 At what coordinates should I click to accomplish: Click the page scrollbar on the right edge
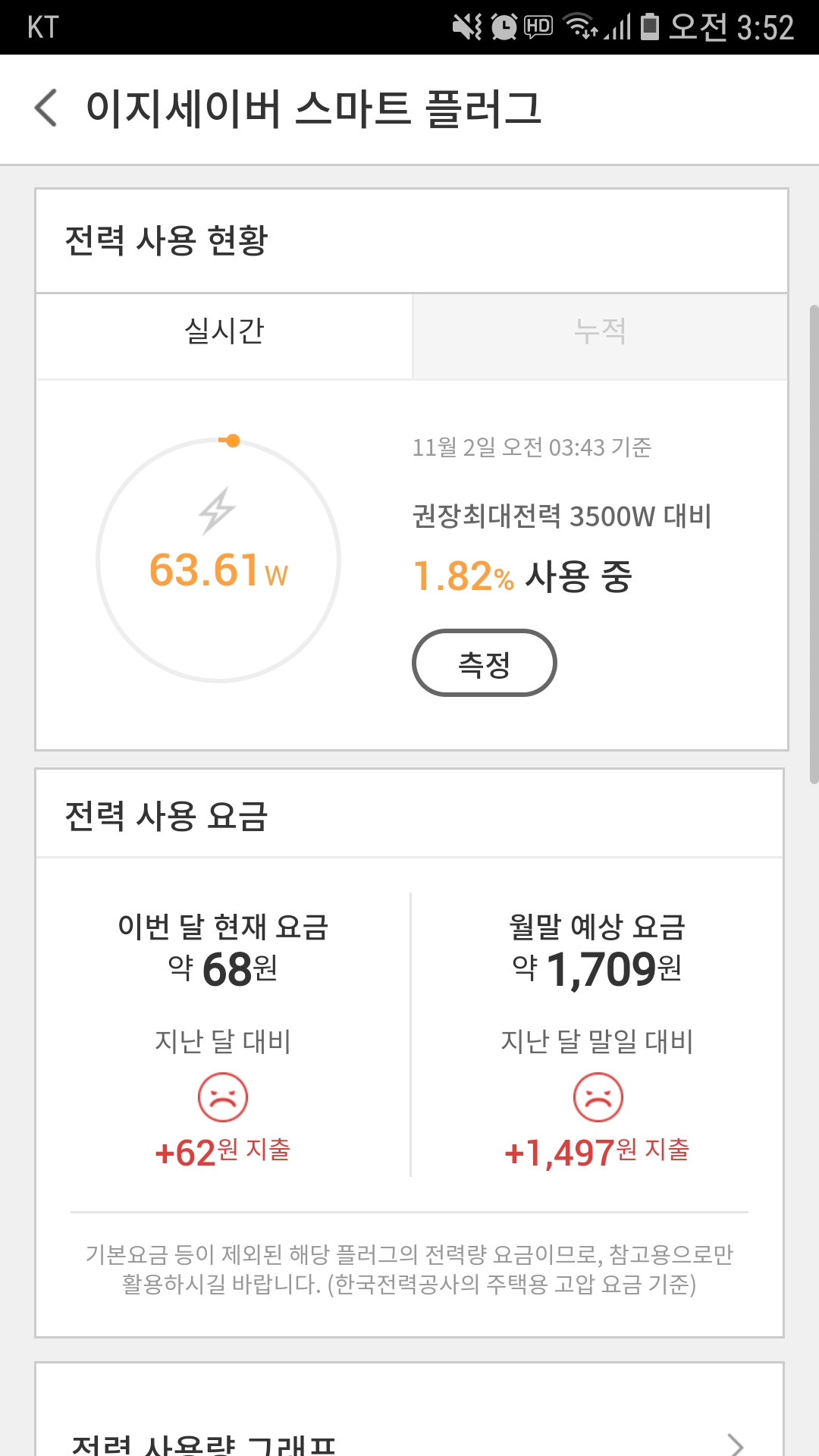(814, 543)
